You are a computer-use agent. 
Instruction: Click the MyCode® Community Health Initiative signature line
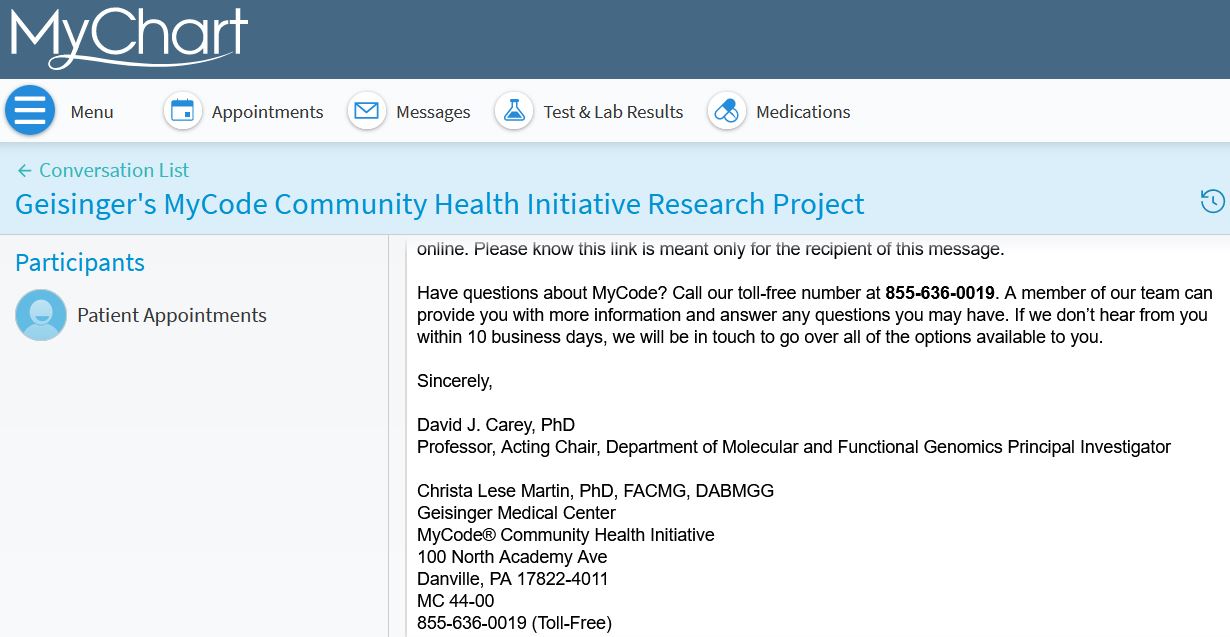(566, 535)
